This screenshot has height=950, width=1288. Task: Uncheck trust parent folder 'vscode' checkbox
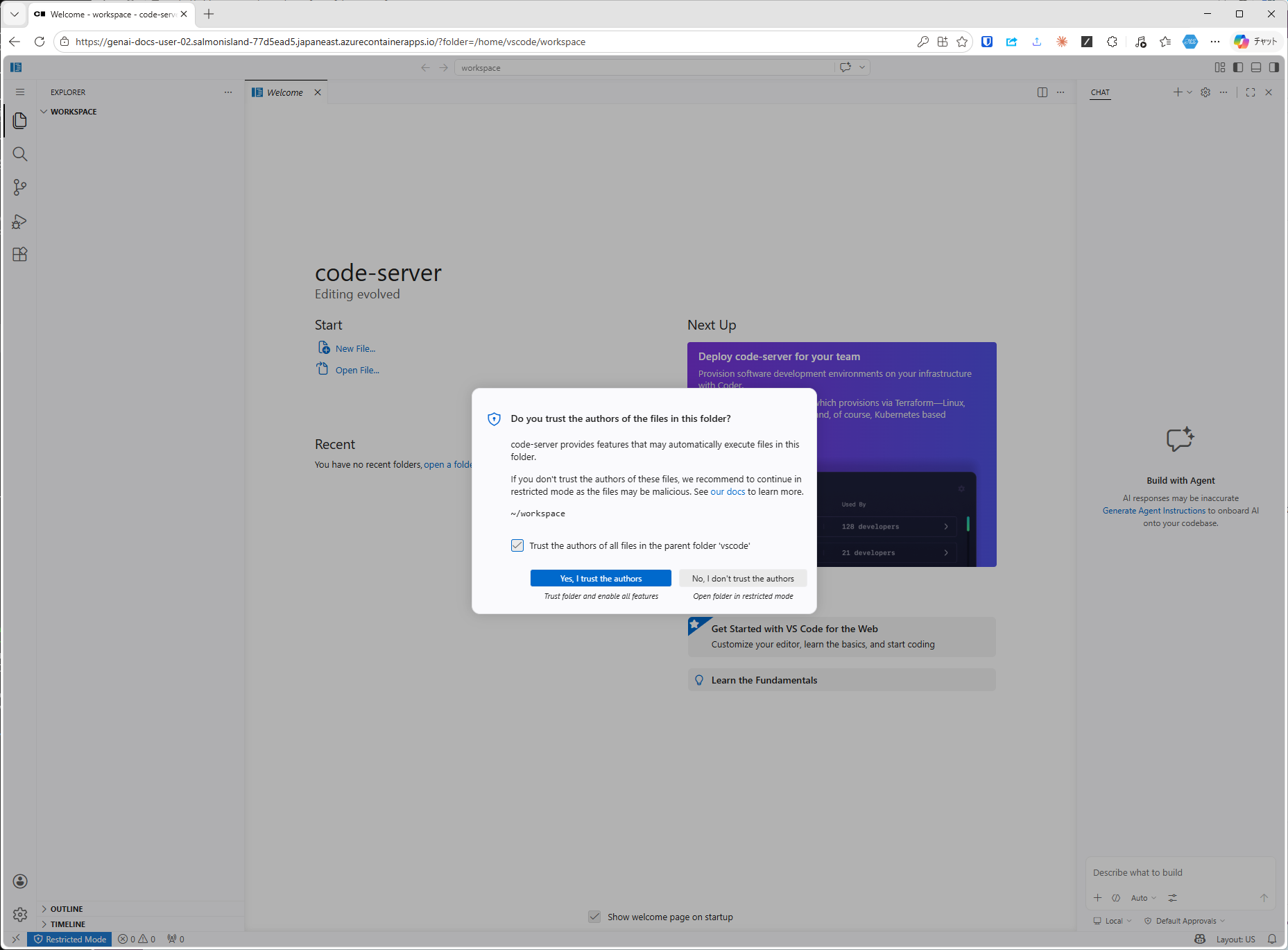(517, 545)
